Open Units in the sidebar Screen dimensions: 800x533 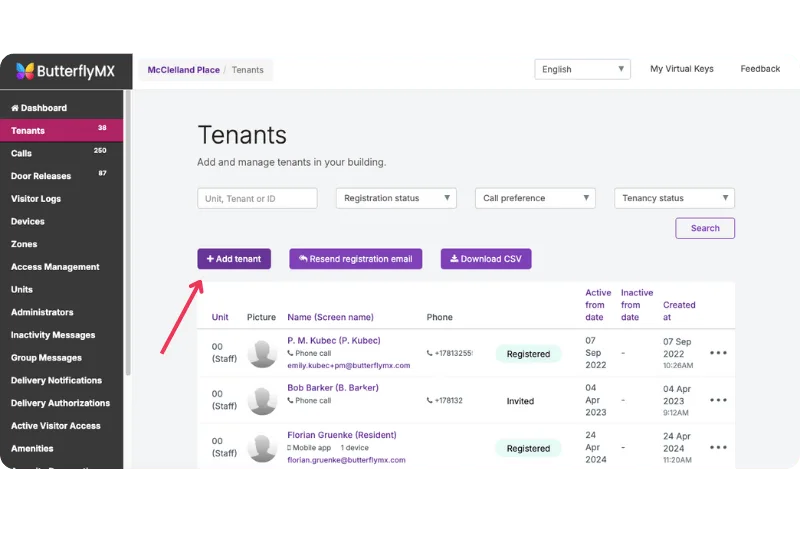61,289
